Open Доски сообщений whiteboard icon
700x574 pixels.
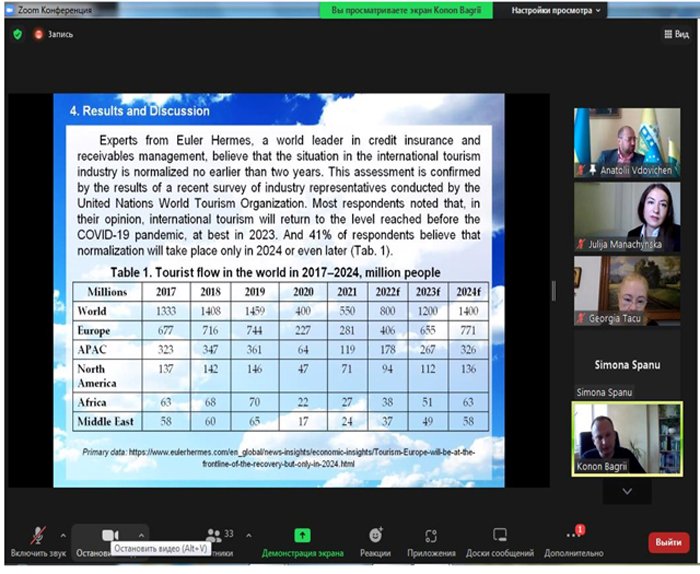pos(500,535)
